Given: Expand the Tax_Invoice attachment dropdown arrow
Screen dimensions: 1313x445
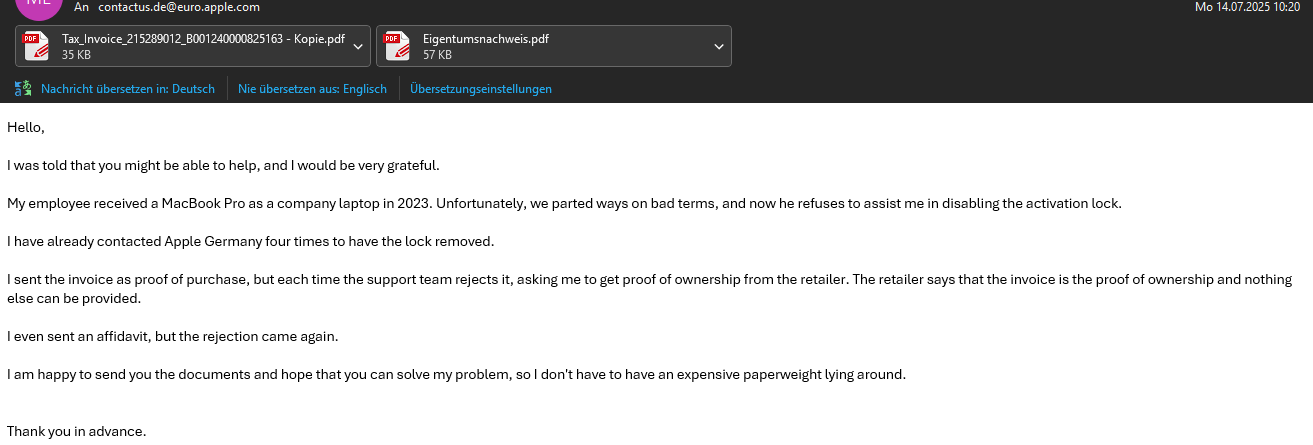Looking at the screenshot, I should (358, 46).
